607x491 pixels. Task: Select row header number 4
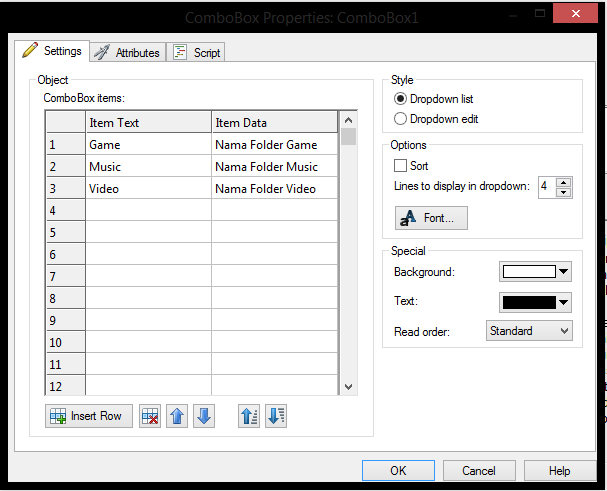(x=65, y=210)
